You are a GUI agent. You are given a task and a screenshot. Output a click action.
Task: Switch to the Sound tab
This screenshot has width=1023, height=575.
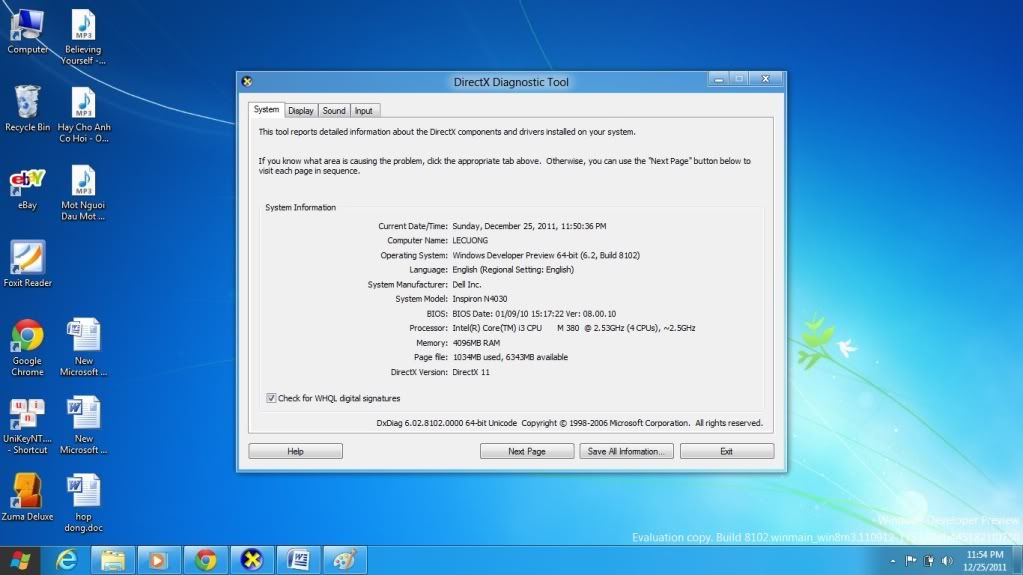tap(334, 111)
